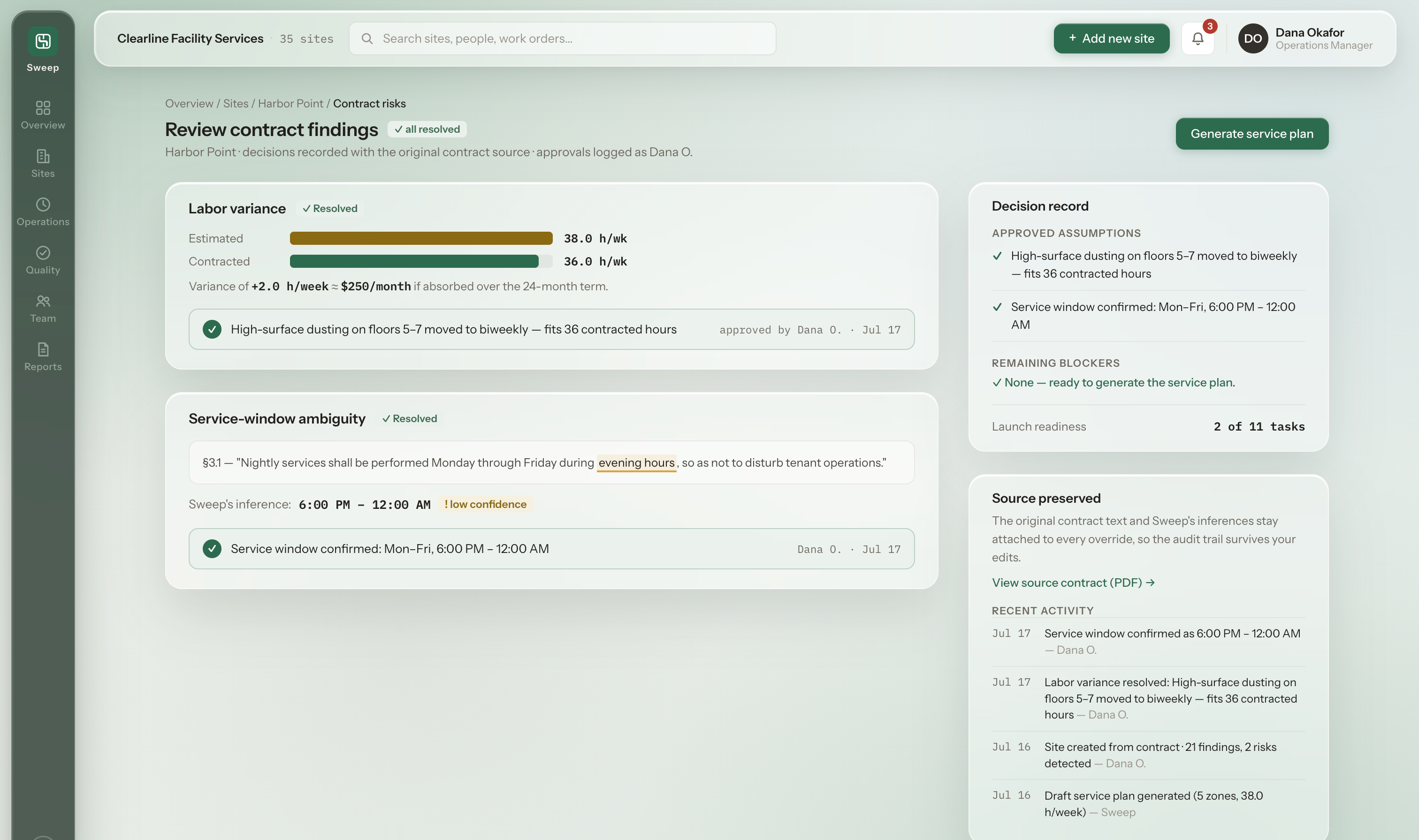Click the Estimated hours bar

[x=421, y=238]
